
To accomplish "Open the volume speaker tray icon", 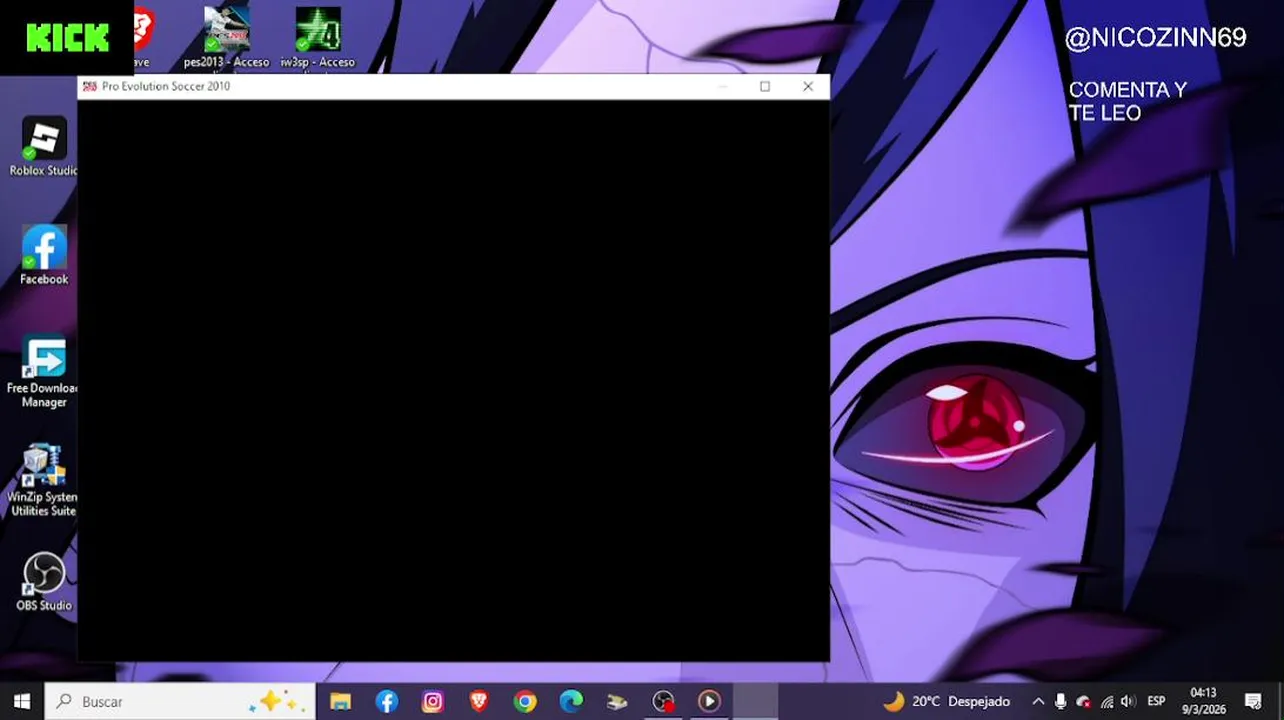I will tap(1128, 702).
